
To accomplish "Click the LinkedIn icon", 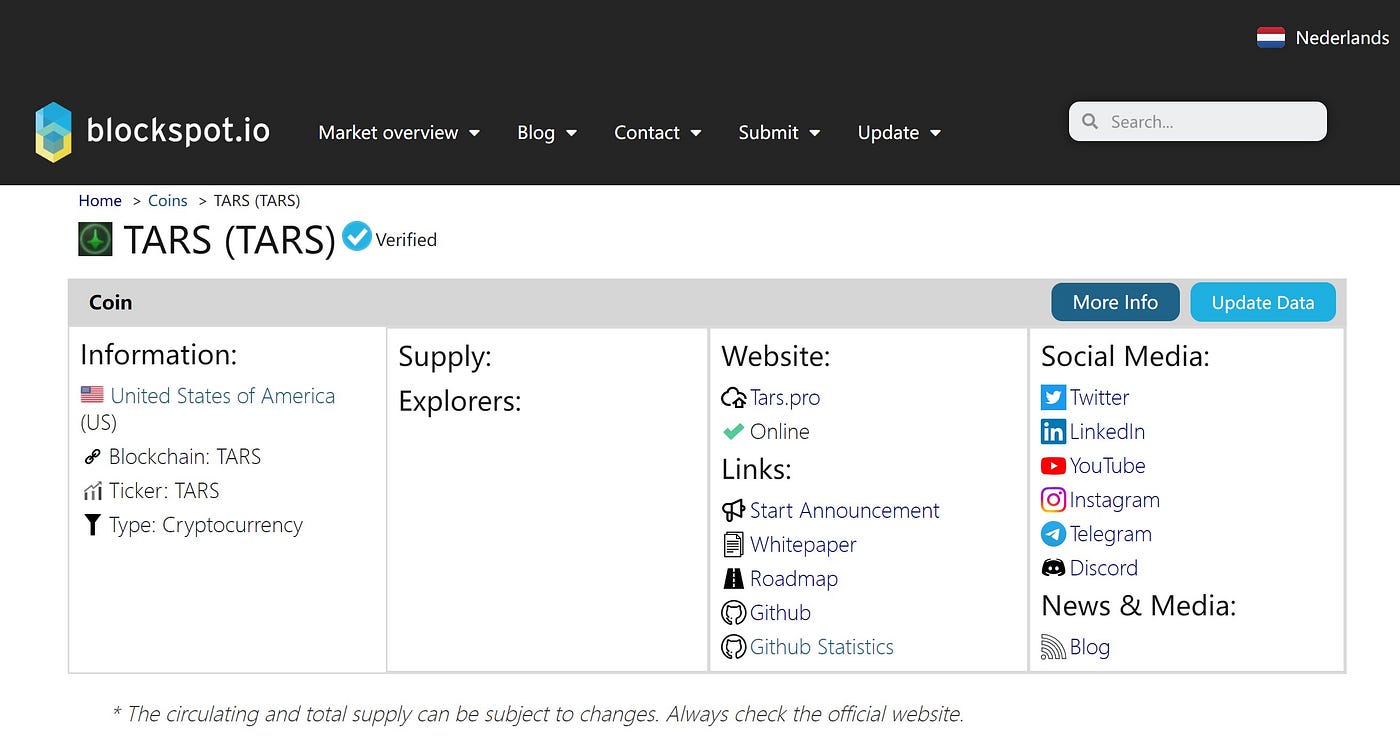I will pyautogui.click(x=1053, y=431).
